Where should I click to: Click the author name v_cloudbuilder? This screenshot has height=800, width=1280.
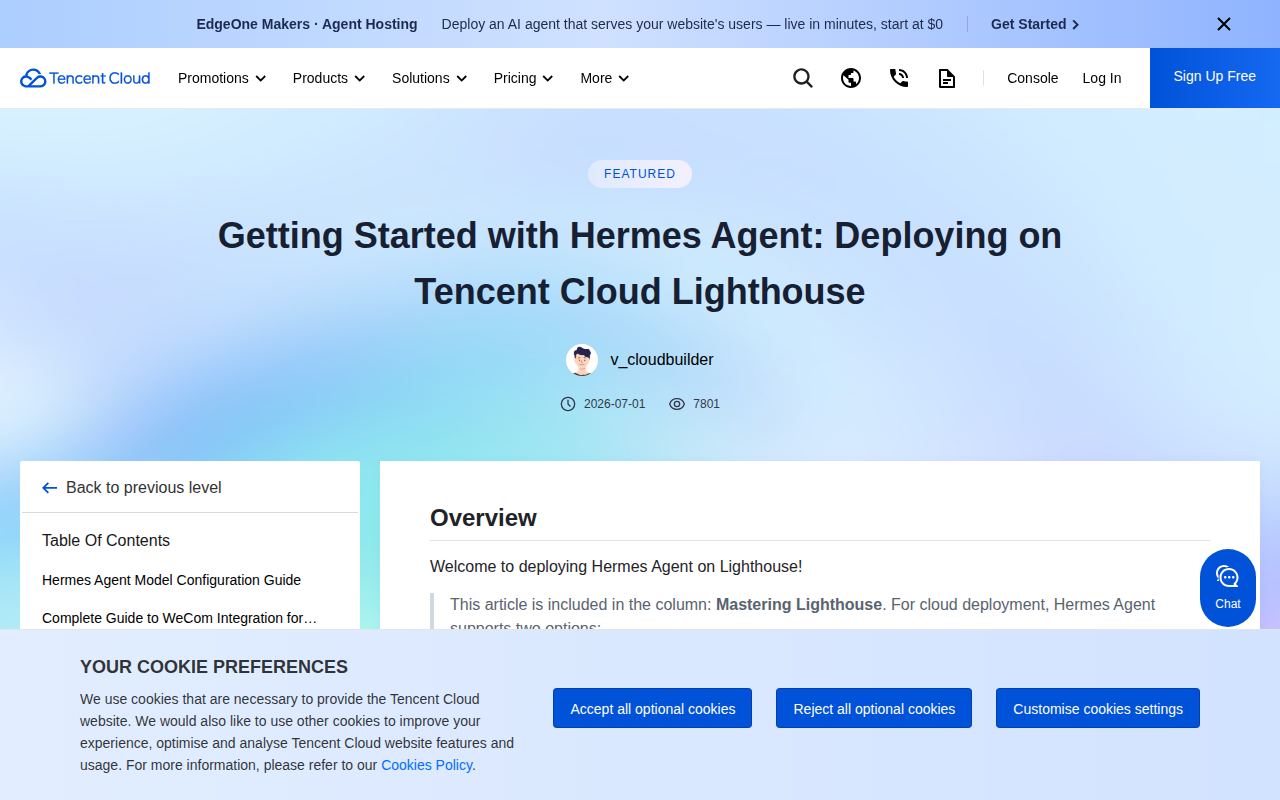click(662, 360)
